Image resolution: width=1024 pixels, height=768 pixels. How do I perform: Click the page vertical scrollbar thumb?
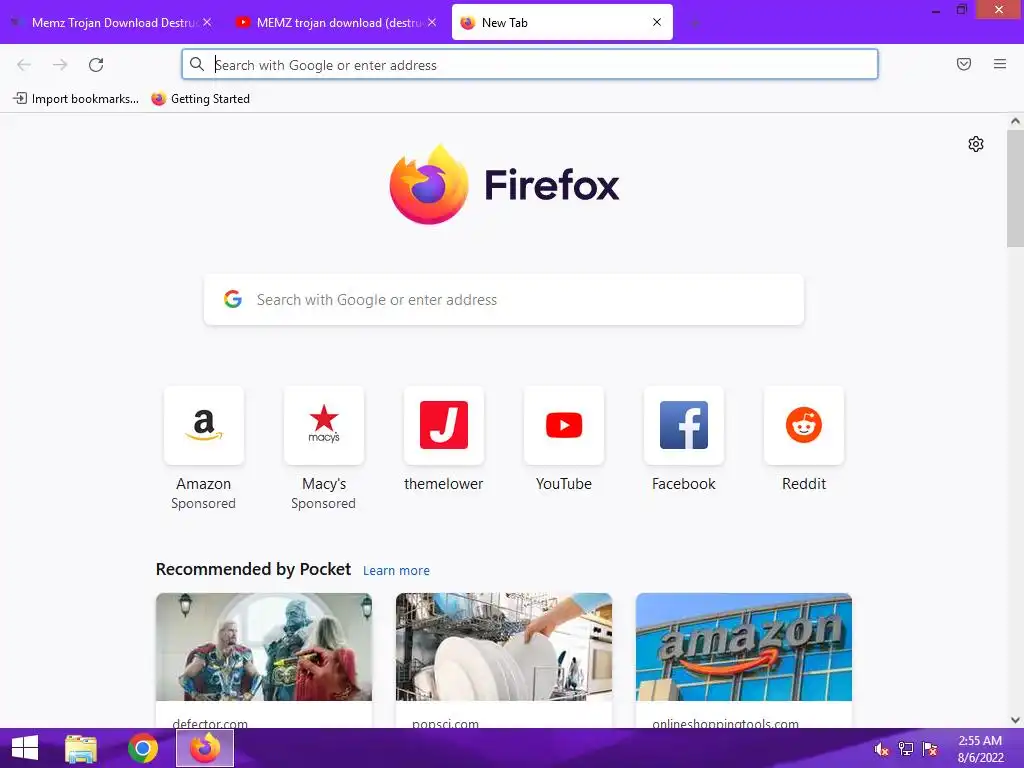[x=1015, y=188]
